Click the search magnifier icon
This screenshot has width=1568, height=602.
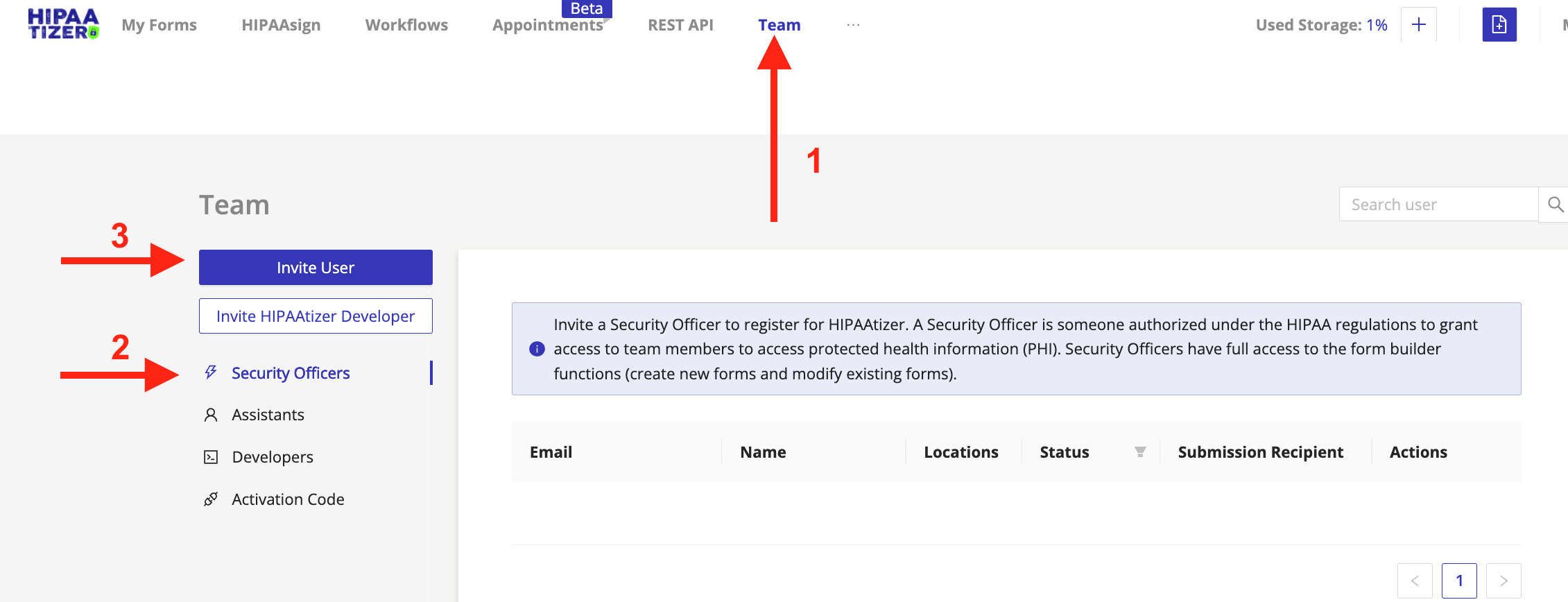[x=1554, y=205]
